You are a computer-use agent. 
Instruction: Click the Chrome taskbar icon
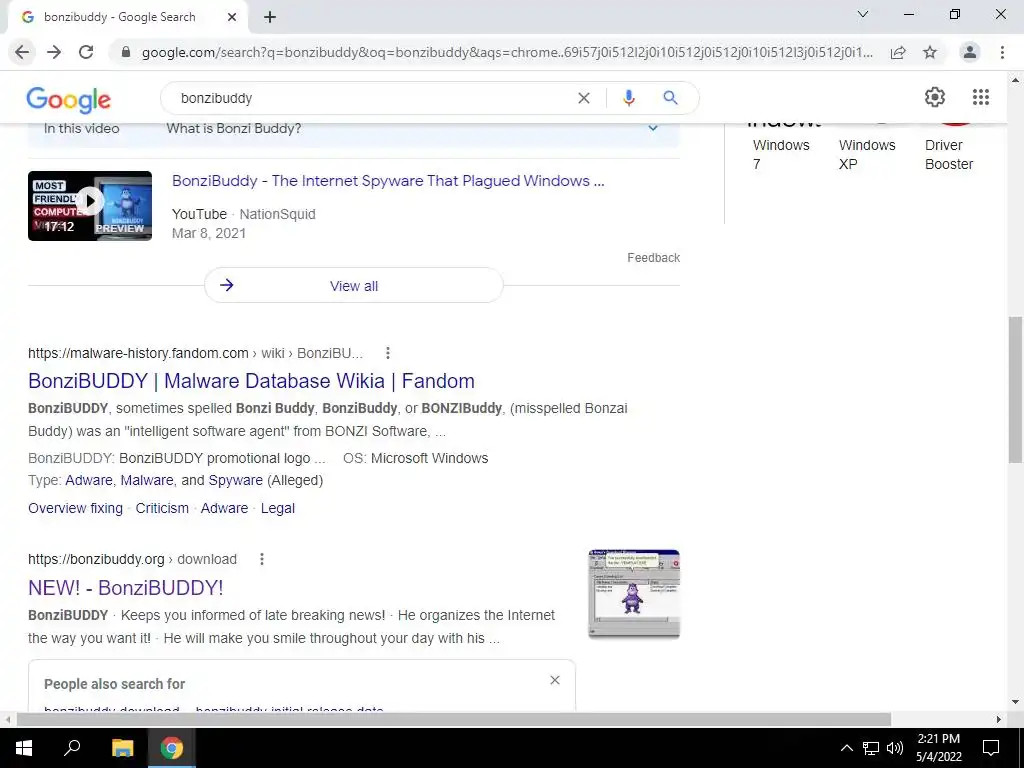tap(172, 748)
